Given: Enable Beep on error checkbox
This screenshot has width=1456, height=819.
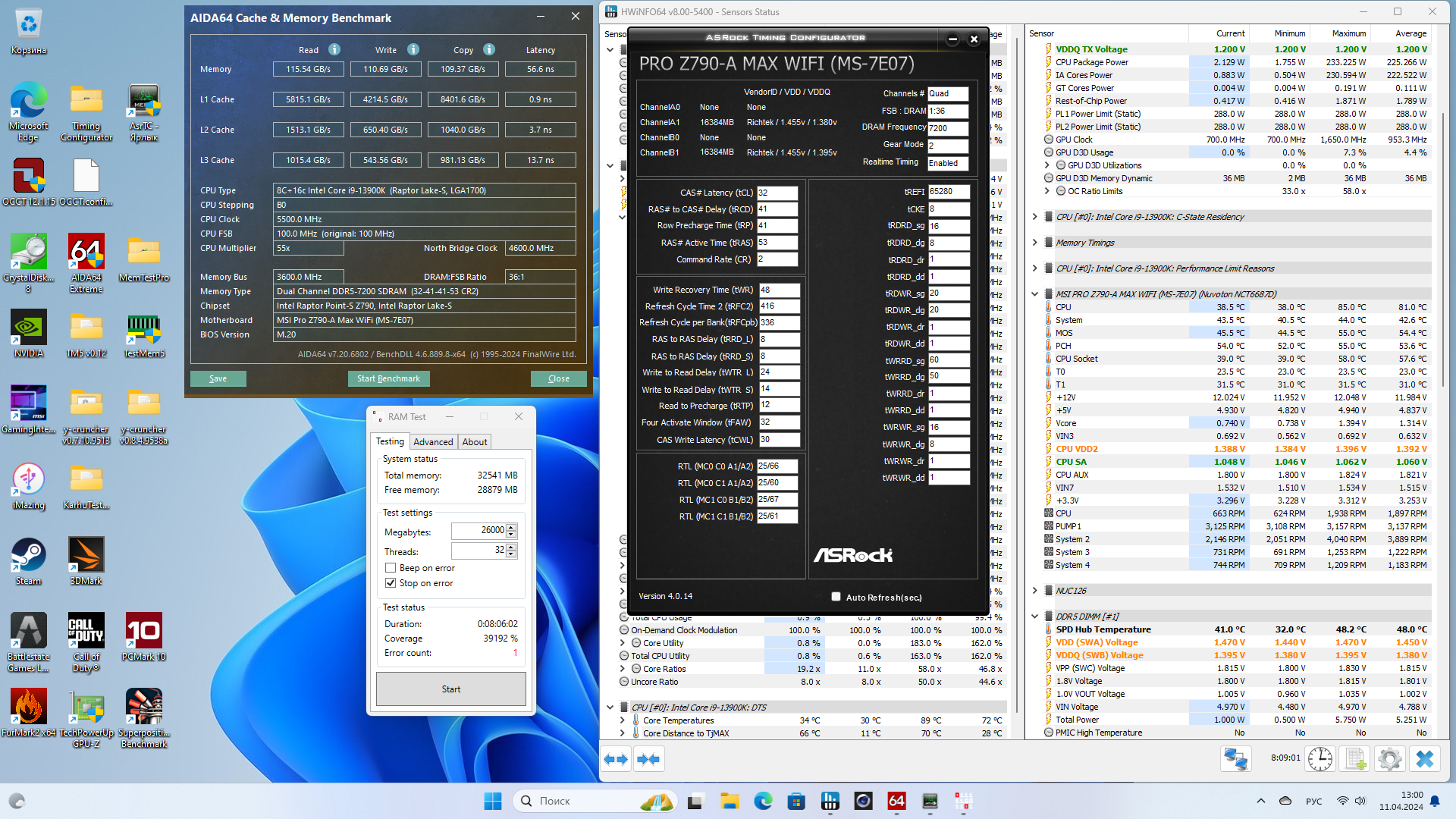Looking at the screenshot, I should point(391,568).
